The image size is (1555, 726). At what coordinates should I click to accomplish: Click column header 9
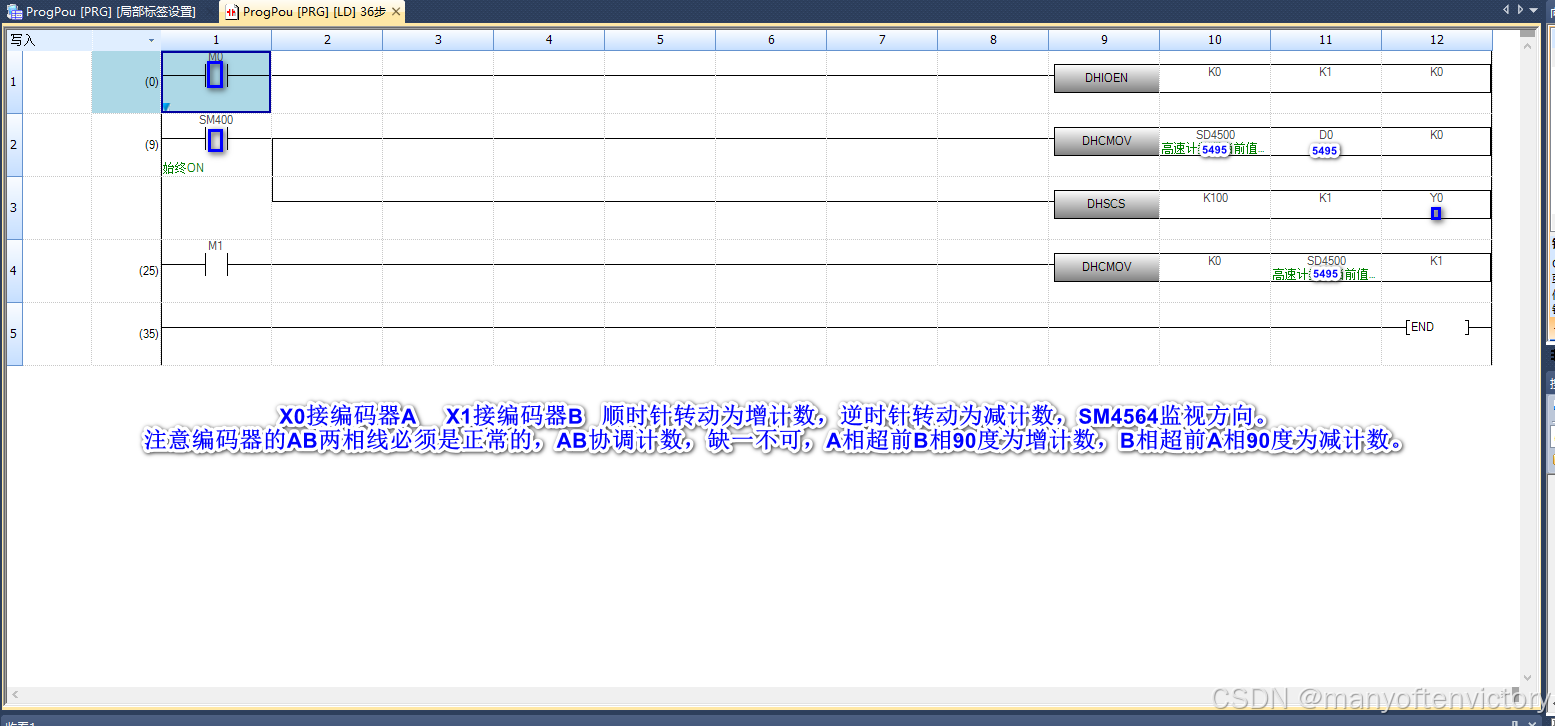[1104, 40]
